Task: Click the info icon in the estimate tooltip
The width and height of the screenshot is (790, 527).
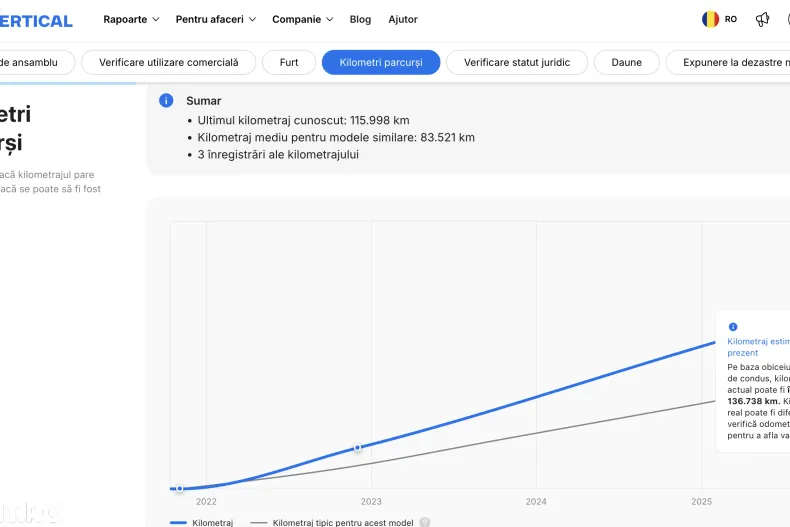Action: click(733, 327)
